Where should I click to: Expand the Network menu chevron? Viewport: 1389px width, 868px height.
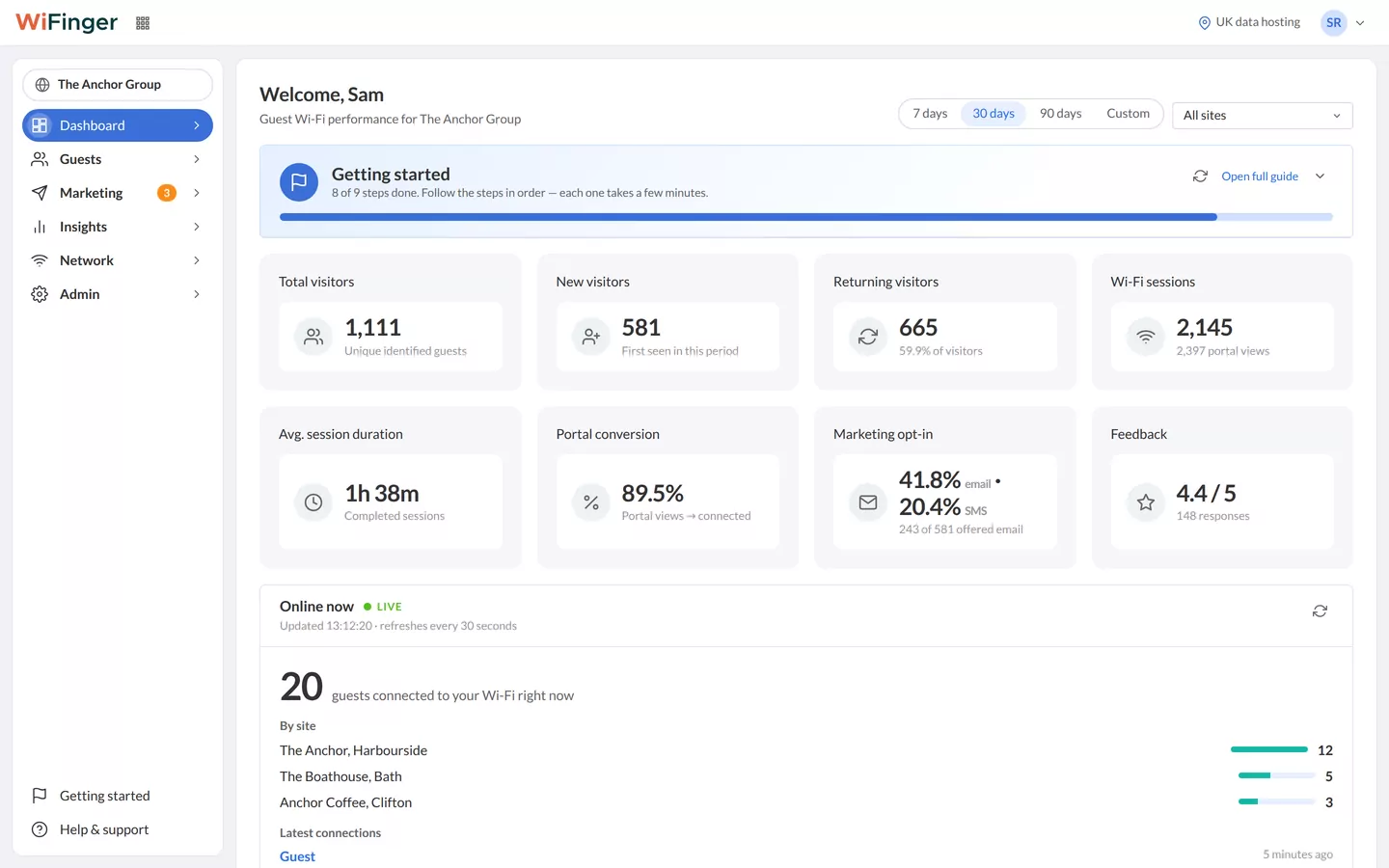197,260
